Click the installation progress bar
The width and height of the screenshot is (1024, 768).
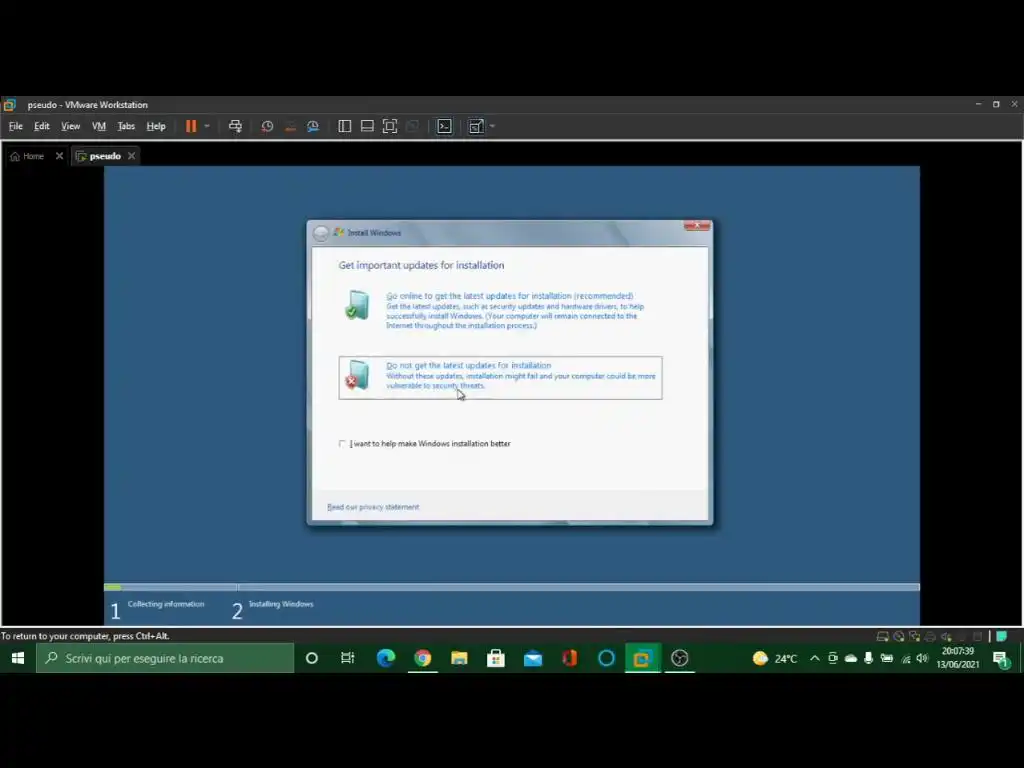[x=511, y=587]
